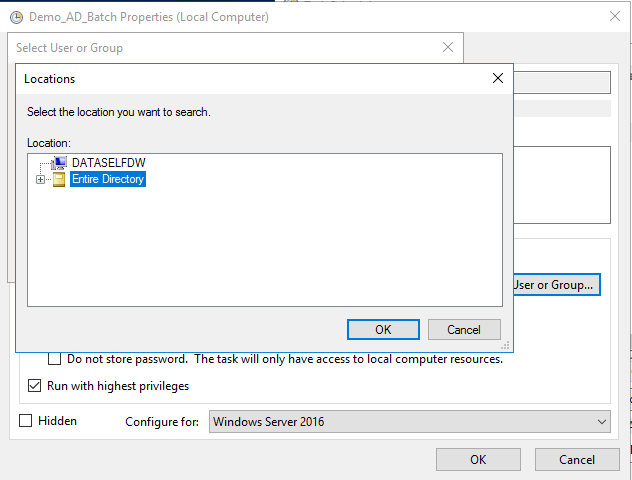Viewport: 632px width, 480px height.
Task: Confirm location with OK in Locations dialog
Action: coord(383,329)
